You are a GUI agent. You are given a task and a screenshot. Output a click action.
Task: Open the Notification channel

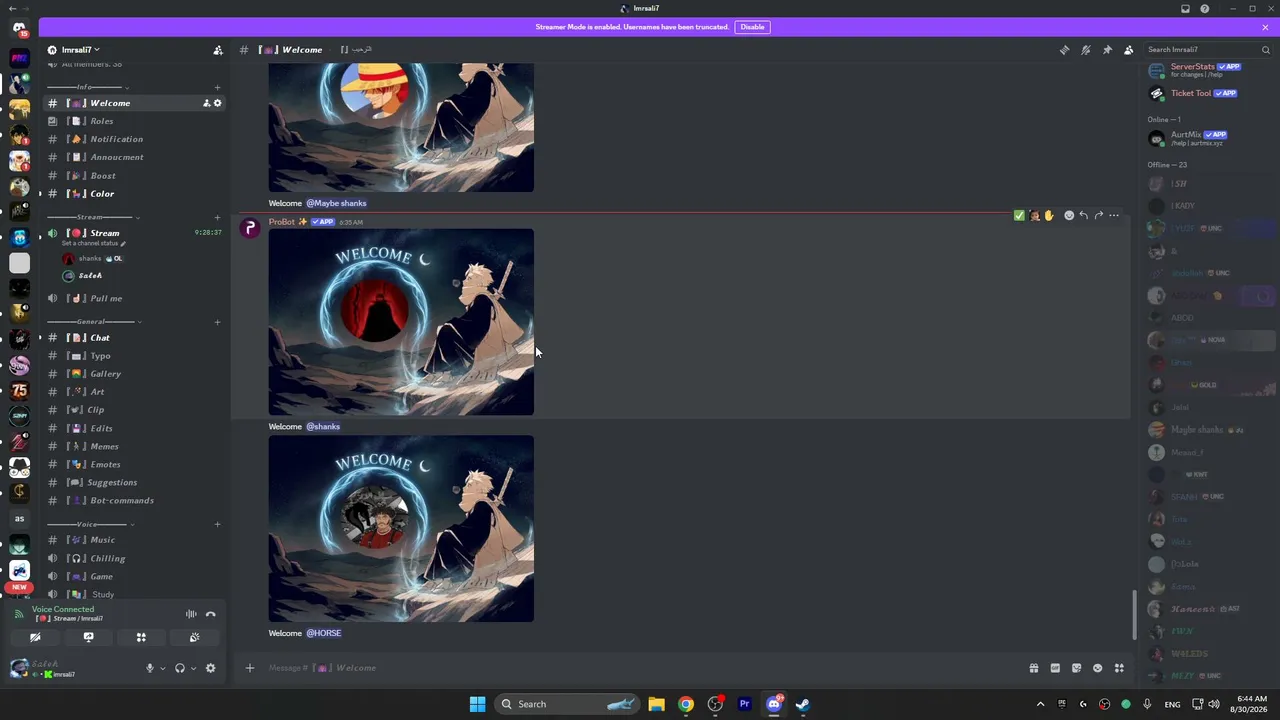click(x=135, y=139)
